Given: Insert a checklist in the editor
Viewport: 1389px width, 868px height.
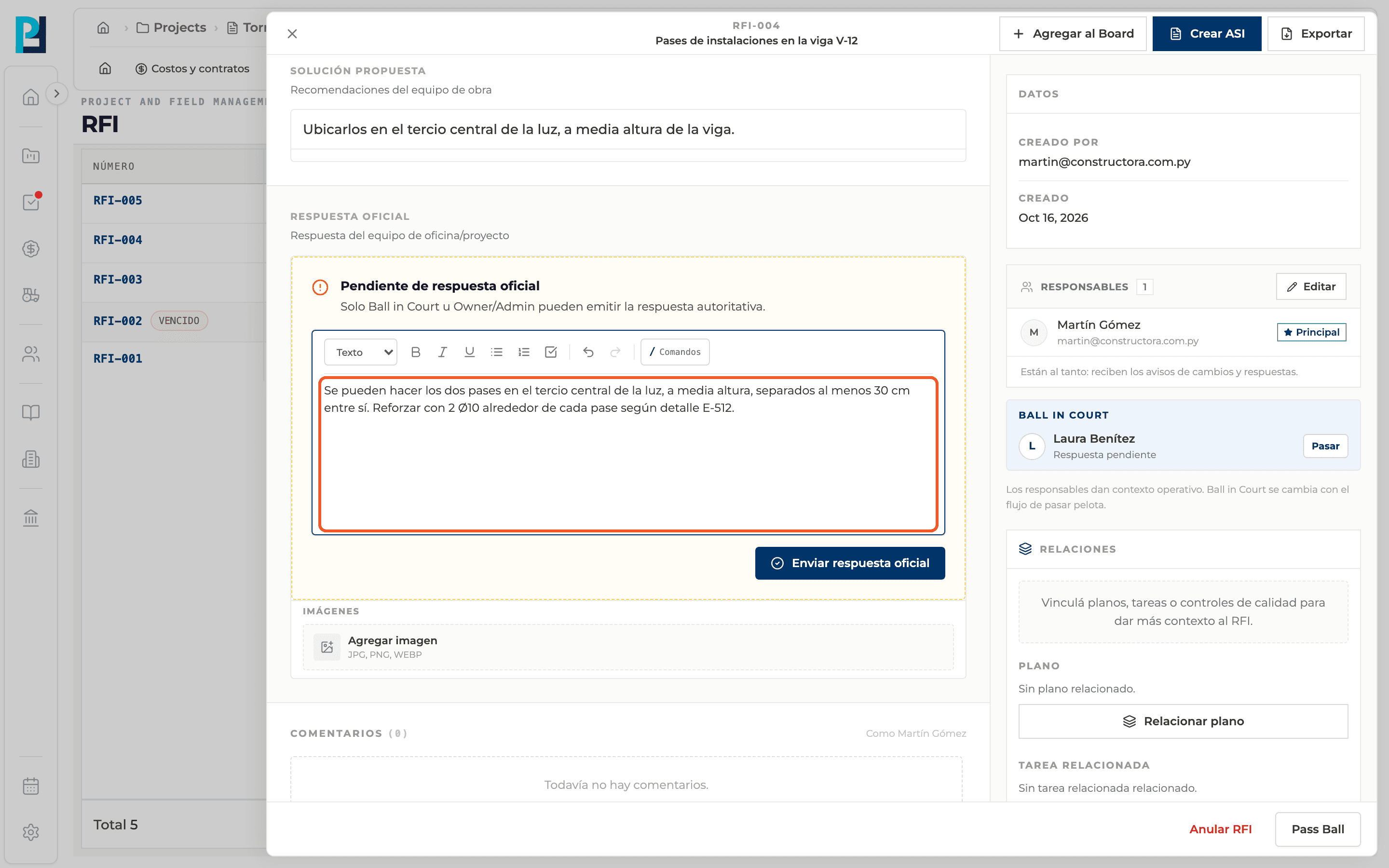Looking at the screenshot, I should click(x=551, y=352).
